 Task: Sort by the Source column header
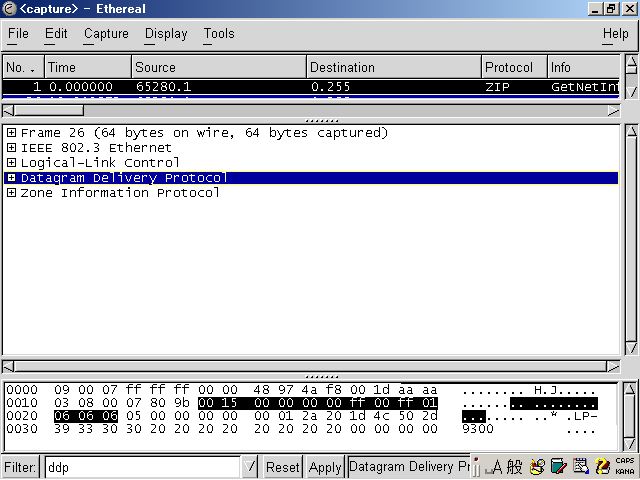click(219, 67)
